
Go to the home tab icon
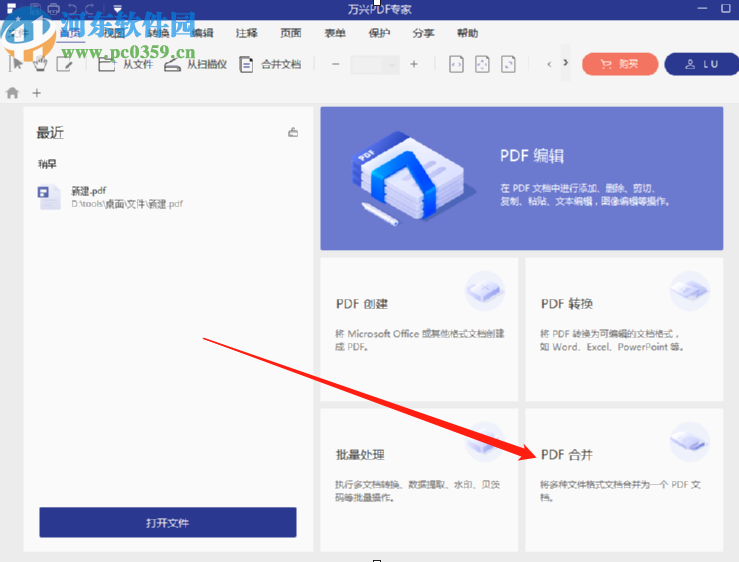[x=13, y=93]
